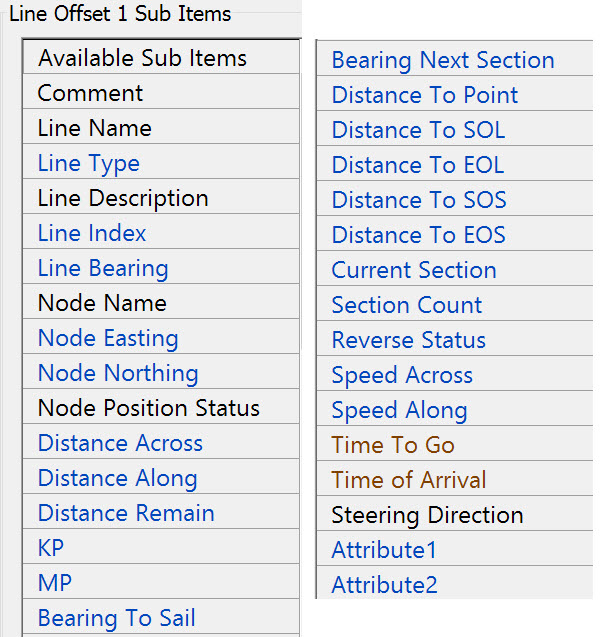The width and height of the screenshot is (600, 637).
Task: Click the Line Name entry
Action: pos(95,128)
